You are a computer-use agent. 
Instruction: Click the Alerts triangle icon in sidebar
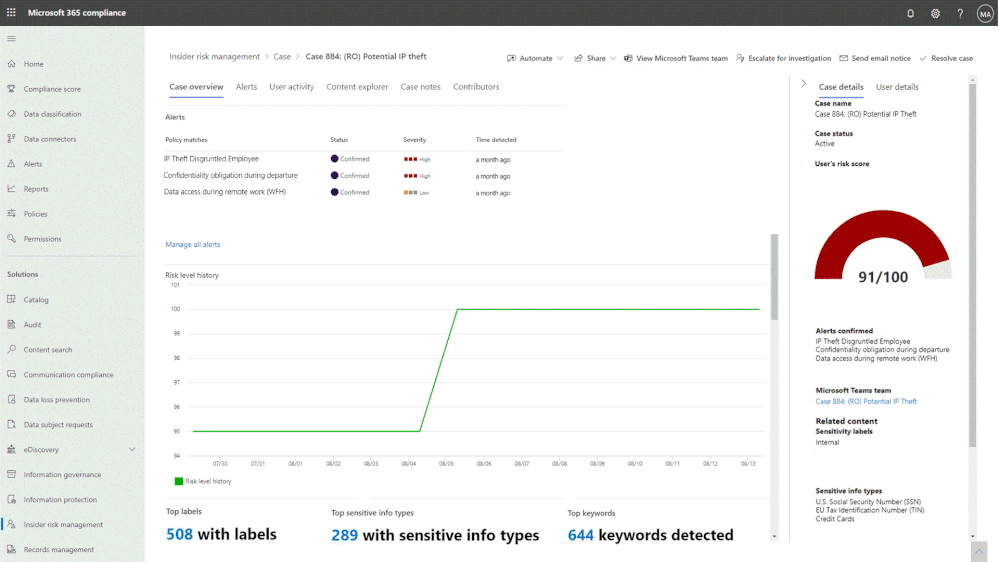pos(11,164)
